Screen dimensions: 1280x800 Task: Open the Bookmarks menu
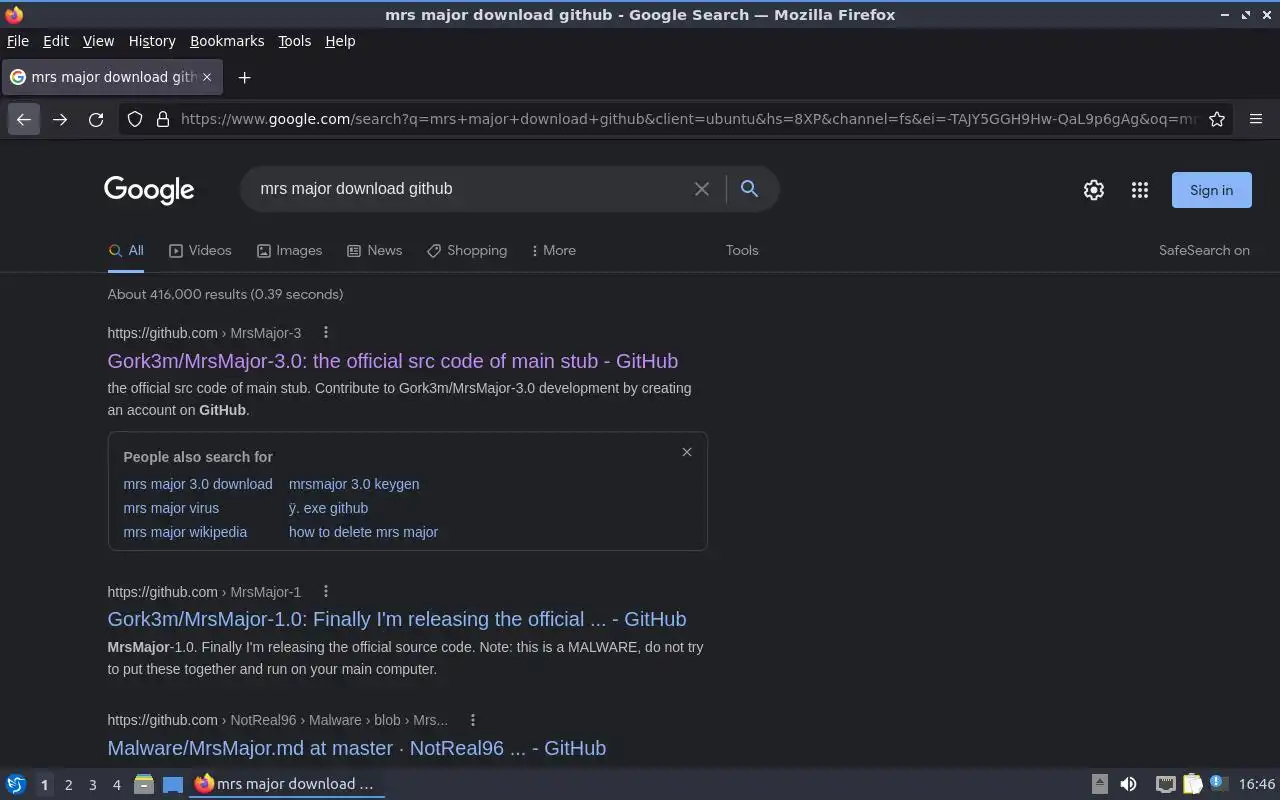[227, 41]
